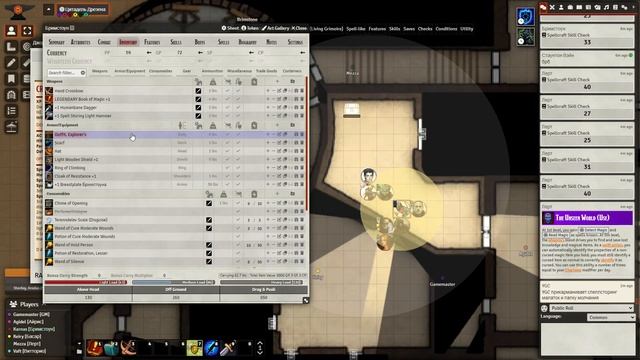
Task: Switch to the Buffs tab
Action: click(x=200, y=42)
